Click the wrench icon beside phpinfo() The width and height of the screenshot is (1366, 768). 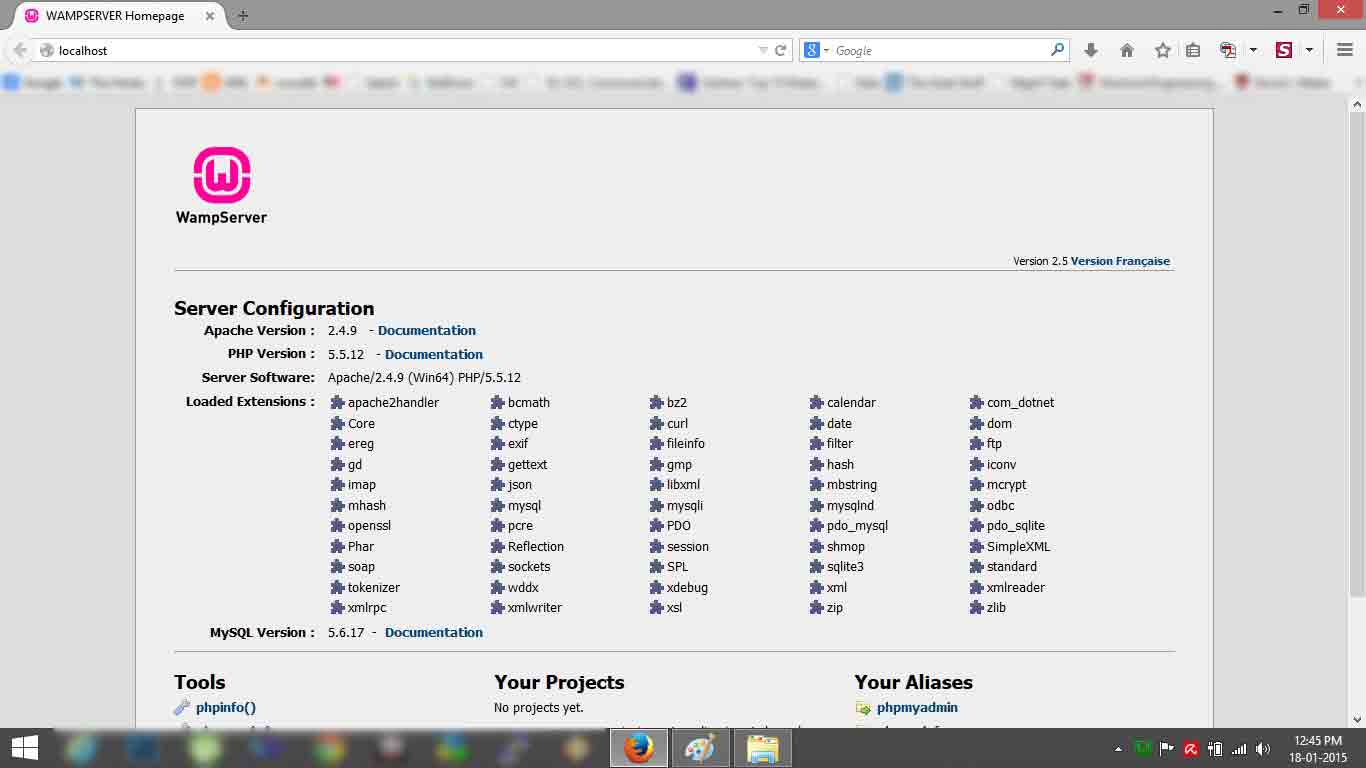pyautogui.click(x=182, y=708)
